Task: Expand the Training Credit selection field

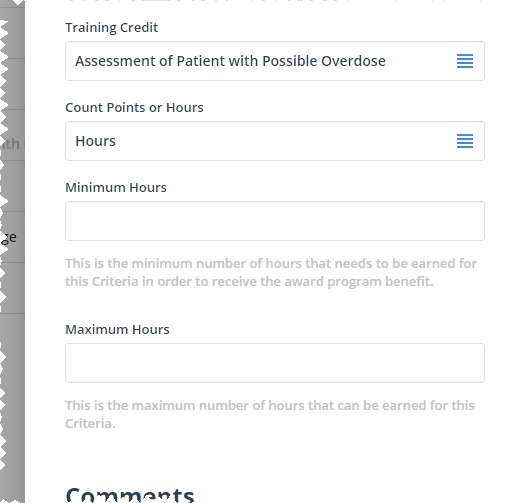Action: pyautogui.click(x=275, y=61)
